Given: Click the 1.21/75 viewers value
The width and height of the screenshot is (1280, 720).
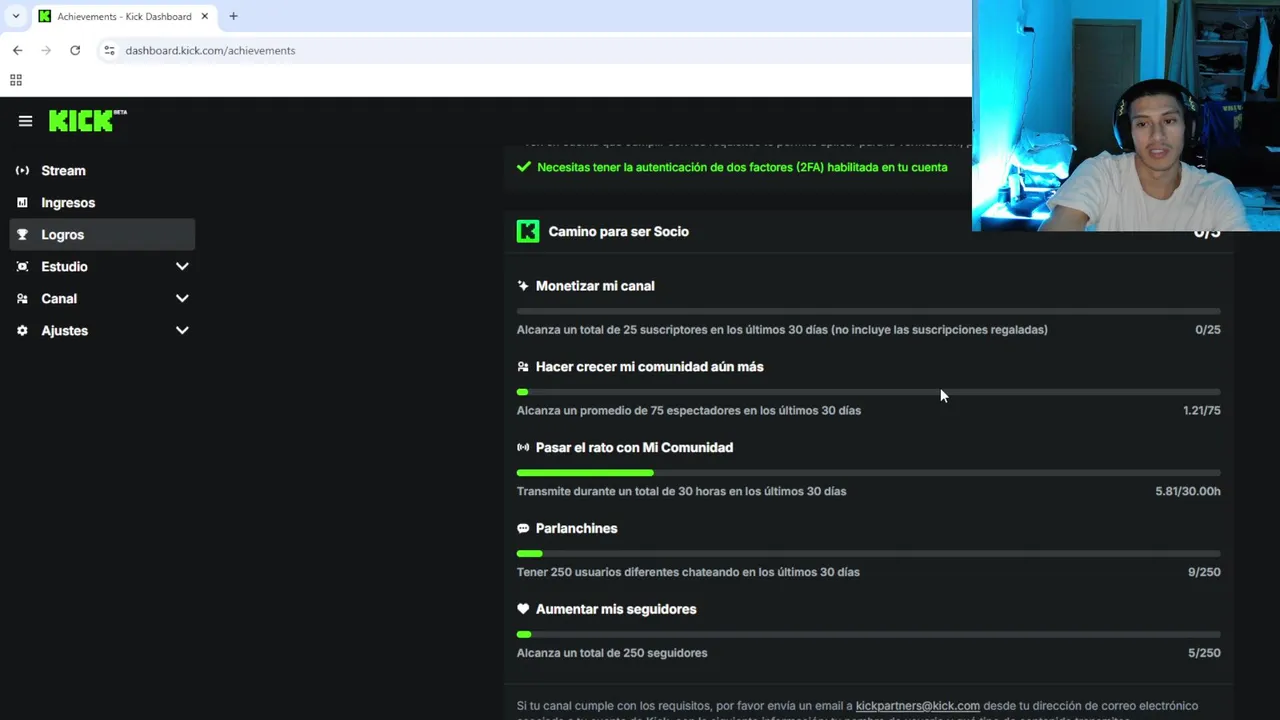Looking at the screenshot, I should 1202,410.
